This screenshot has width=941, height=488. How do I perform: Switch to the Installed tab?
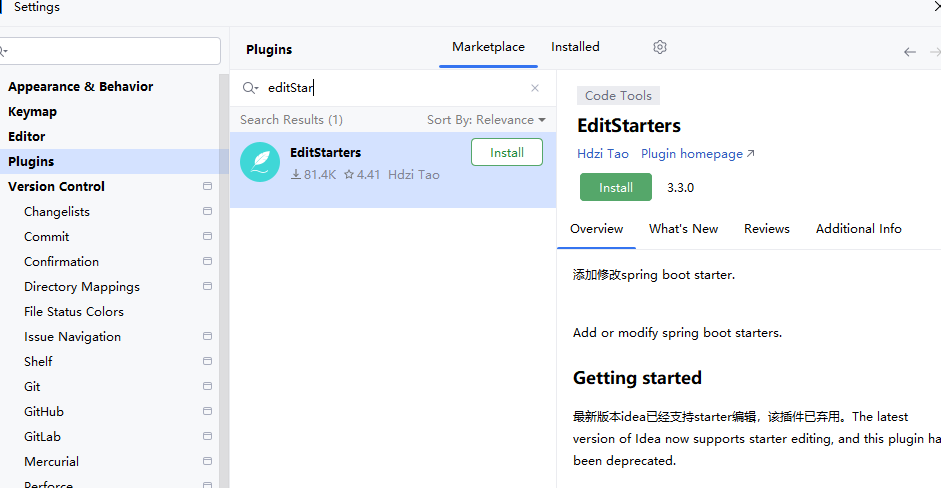(x=575, y=47)
